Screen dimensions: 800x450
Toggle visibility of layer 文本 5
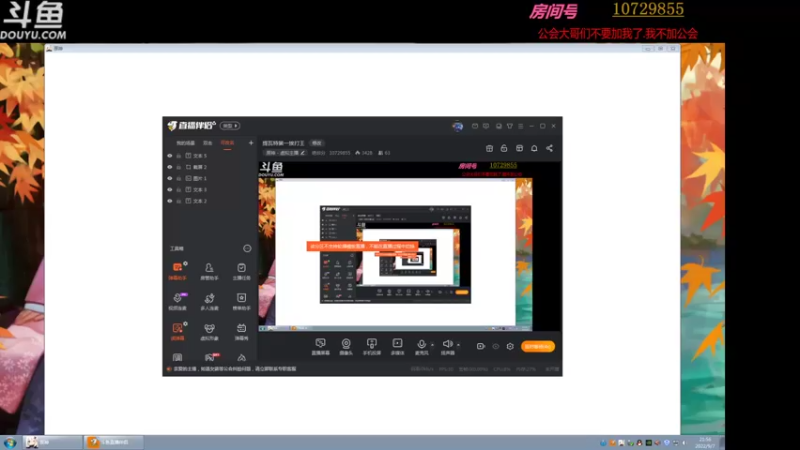170,156
